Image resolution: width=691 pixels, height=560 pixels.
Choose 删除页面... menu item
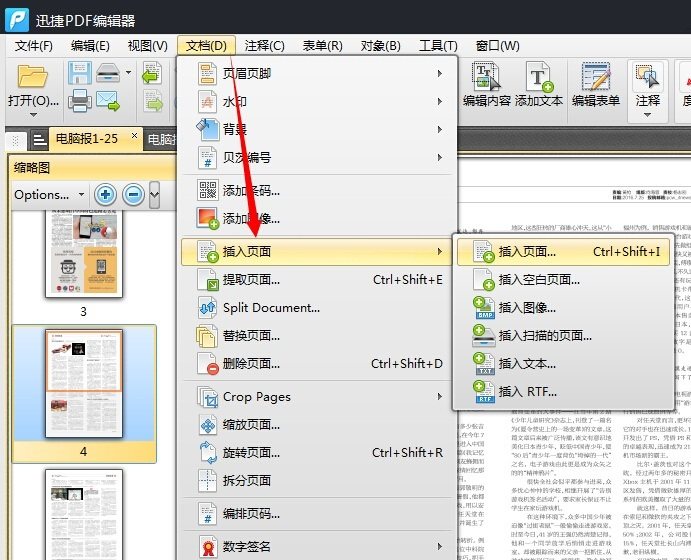(317, 364)
